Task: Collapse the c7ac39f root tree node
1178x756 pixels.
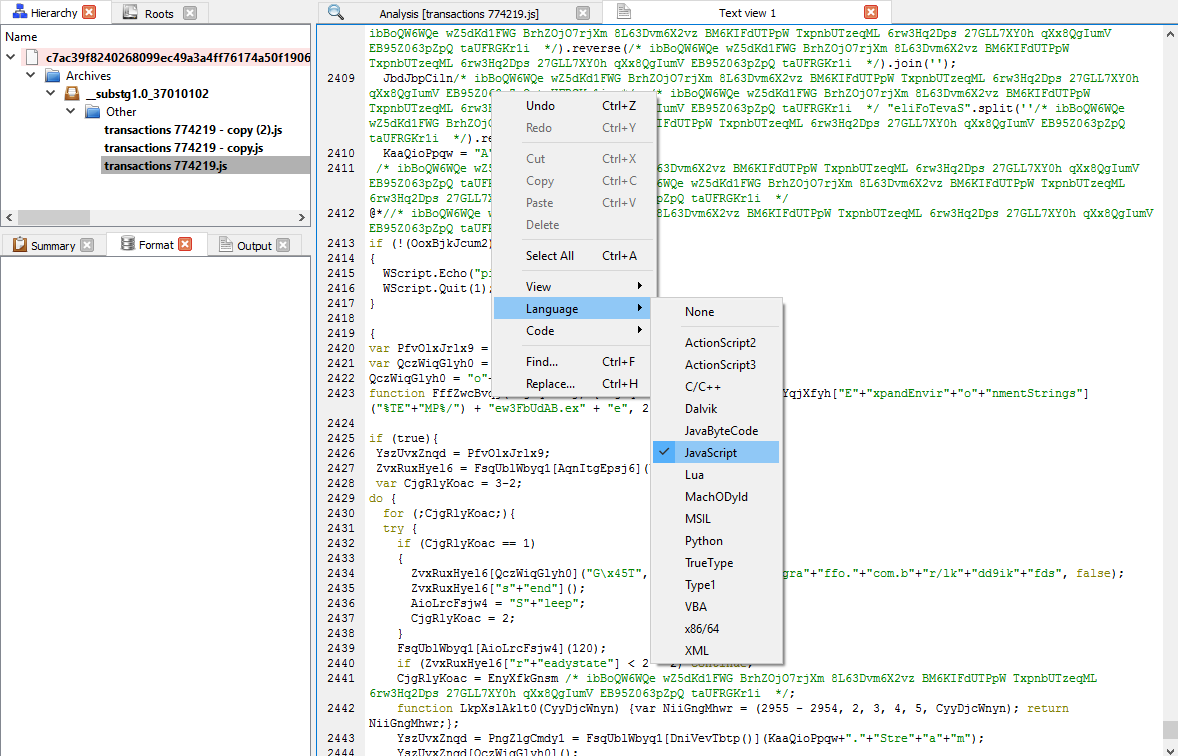Action: (x=11, y=58)
